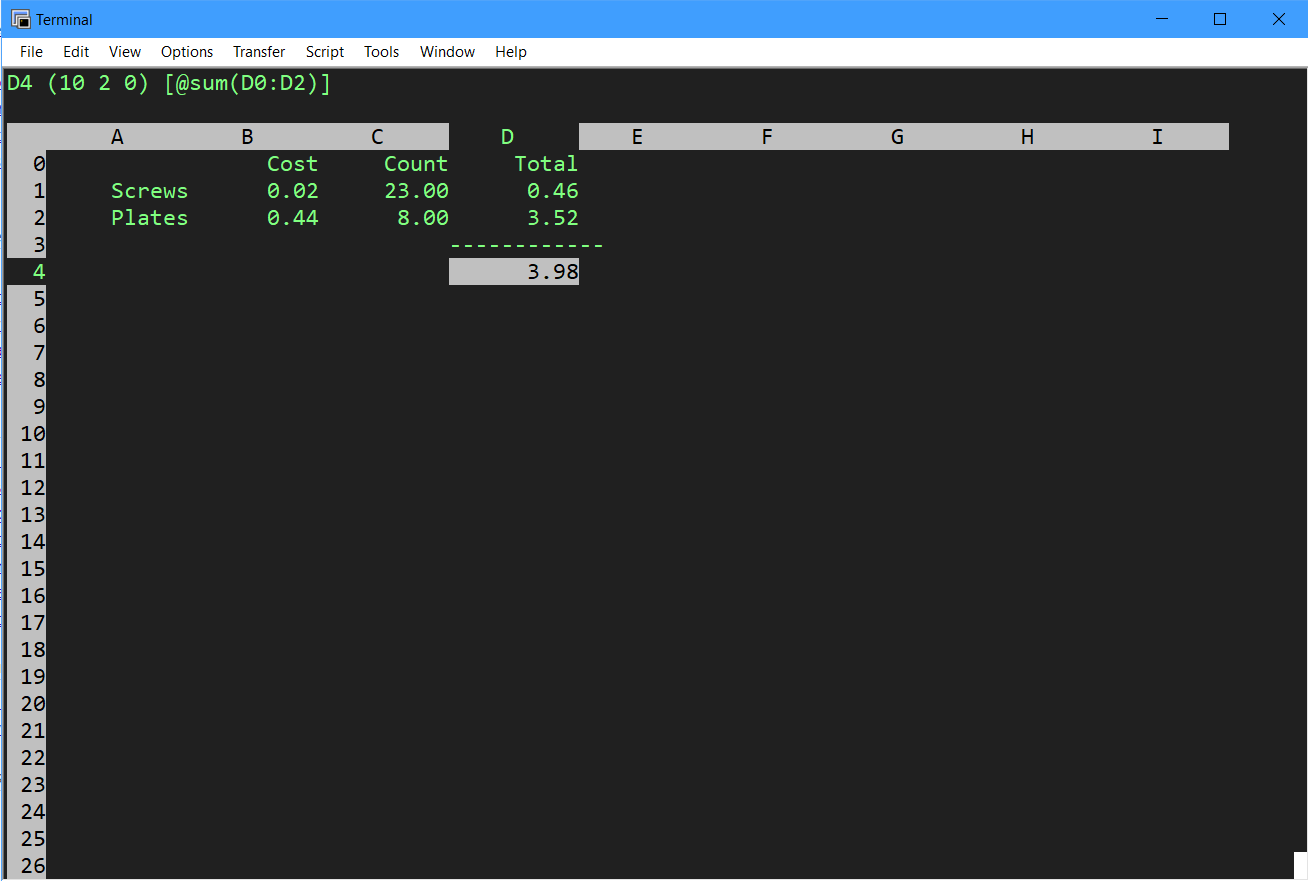The height and width of the screenshot is (881, 1308).
Task: Click column header B
Action: (247, 137)
